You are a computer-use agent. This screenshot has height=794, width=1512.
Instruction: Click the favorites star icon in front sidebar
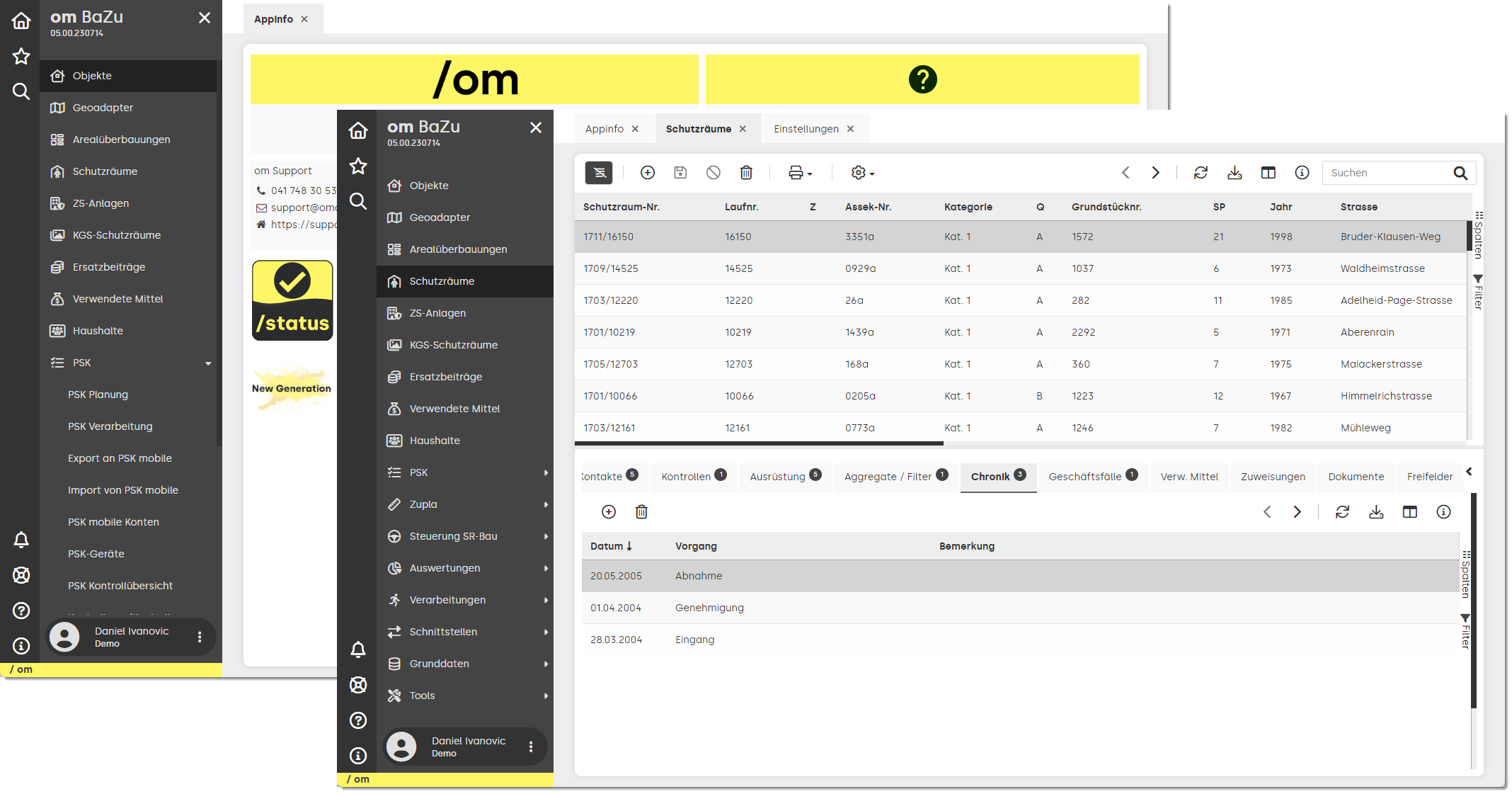point(358,166)
